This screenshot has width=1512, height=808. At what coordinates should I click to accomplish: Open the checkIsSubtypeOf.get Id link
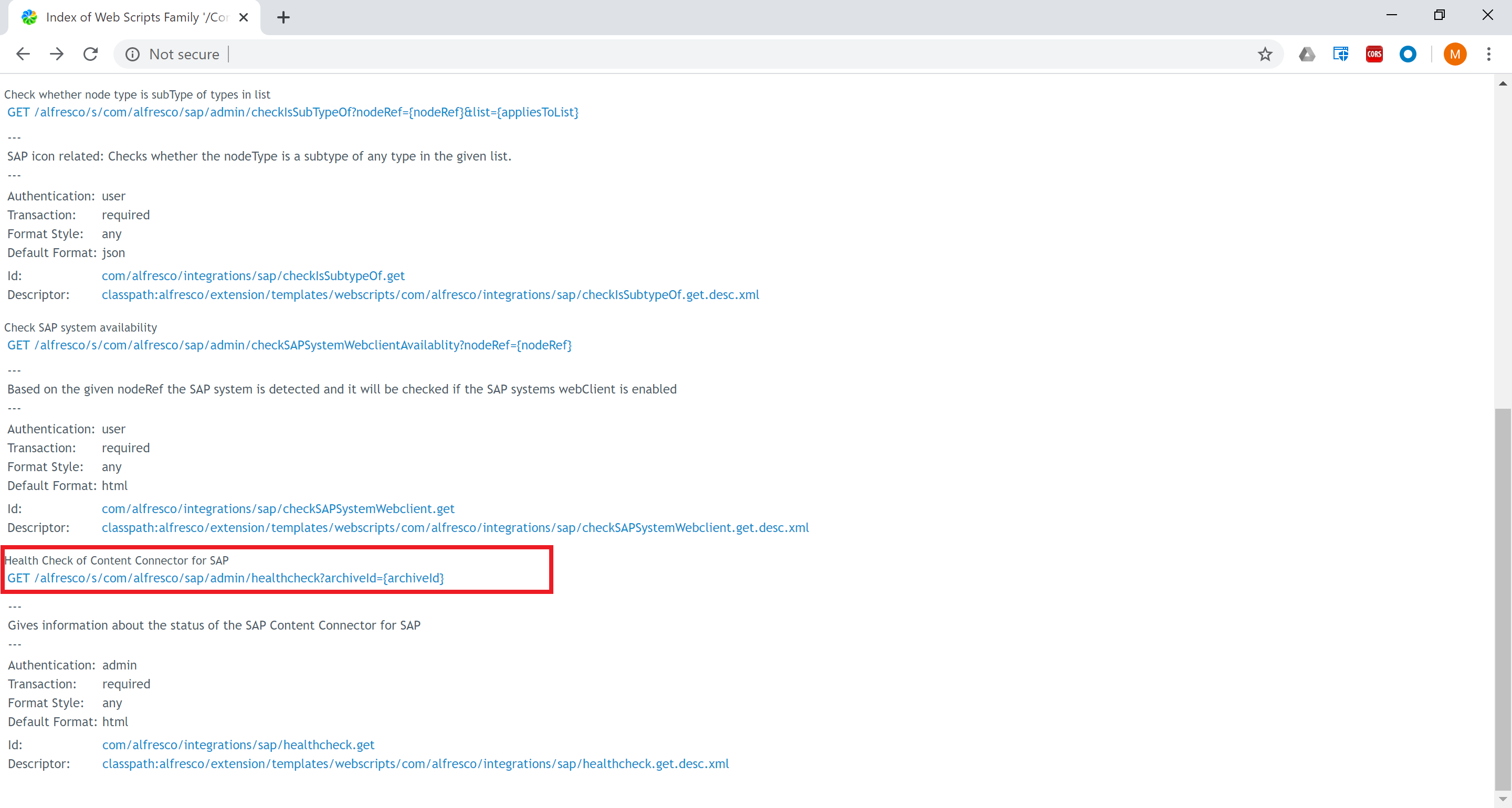(253, 275)
